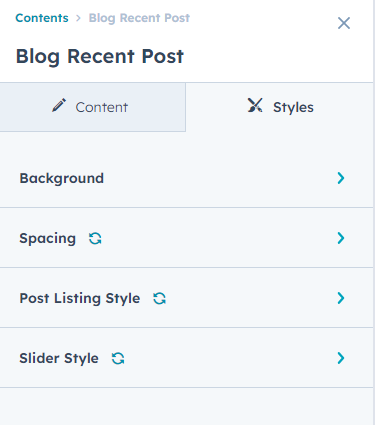Switch to the Content tab
Viewport: 375px width, 425px height.
93,107
